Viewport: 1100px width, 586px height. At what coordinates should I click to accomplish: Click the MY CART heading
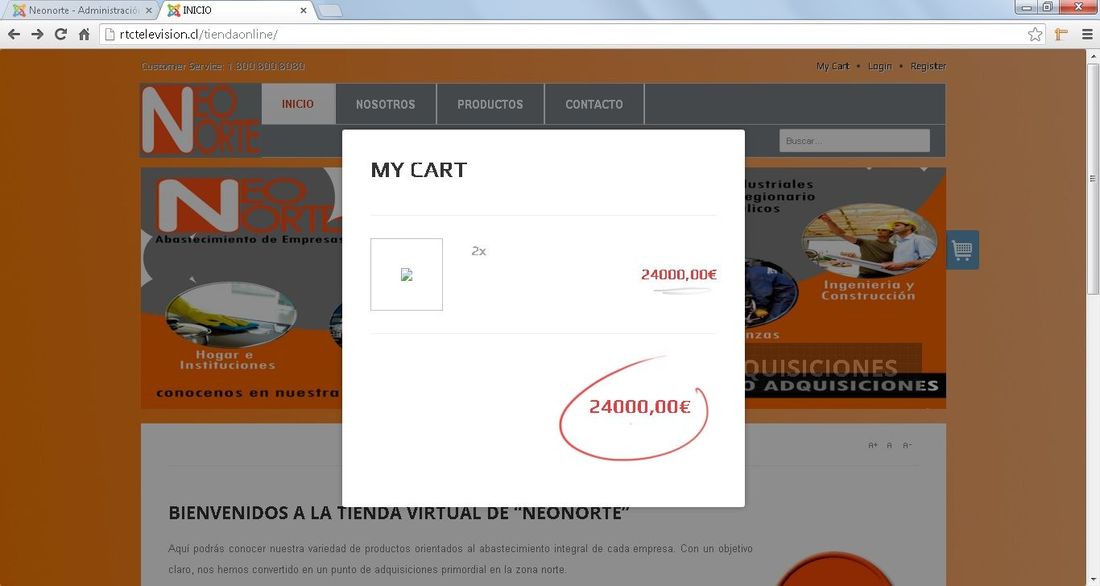tap(419, 170)
